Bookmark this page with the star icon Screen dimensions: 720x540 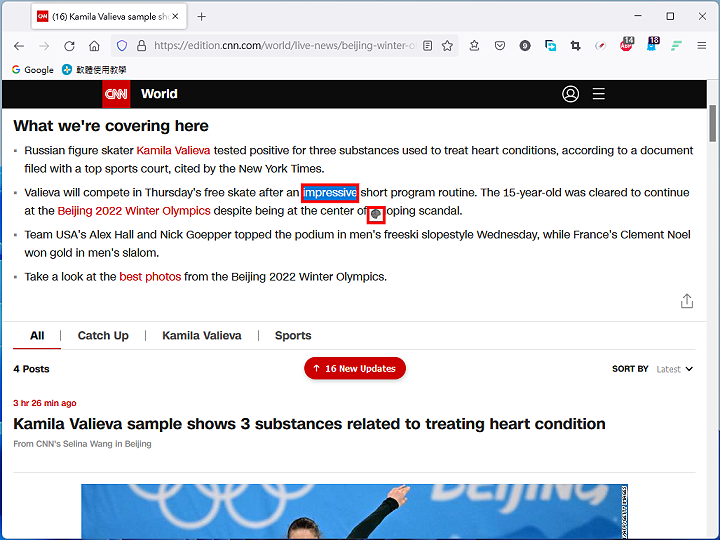point(447,45)
